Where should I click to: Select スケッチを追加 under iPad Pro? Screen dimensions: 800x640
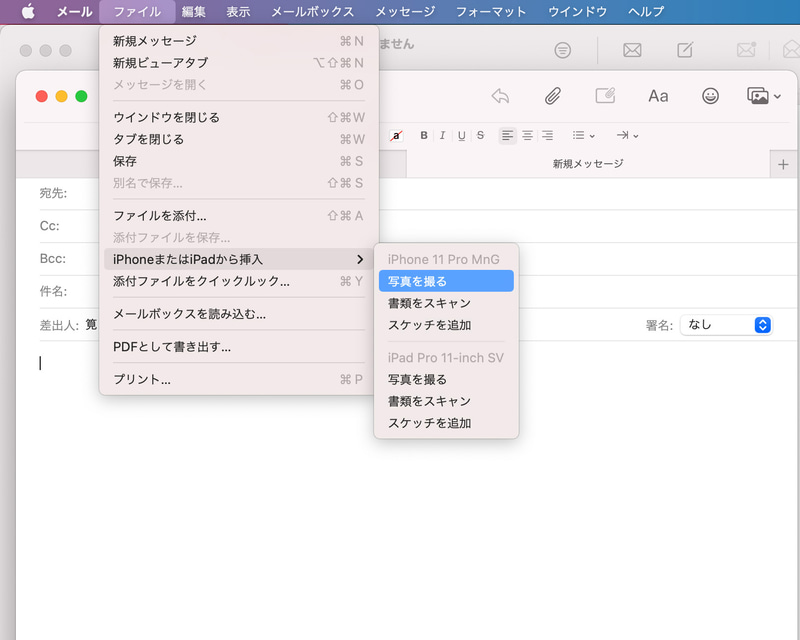446,423
